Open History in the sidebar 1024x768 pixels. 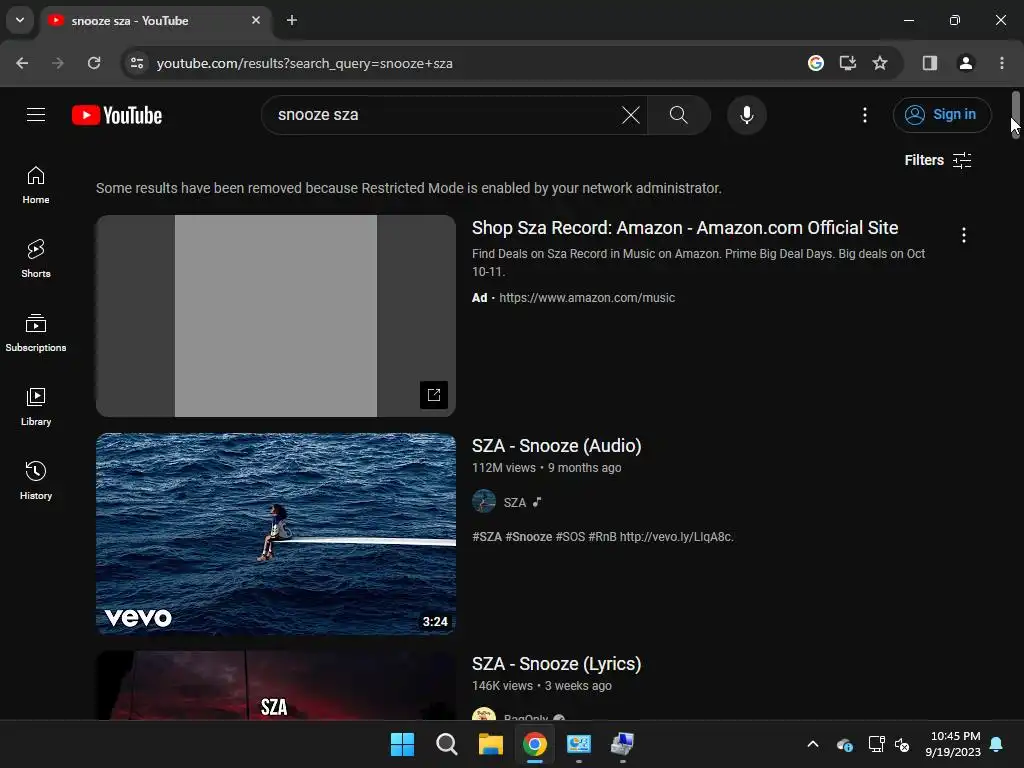click(x=36, y=480)
